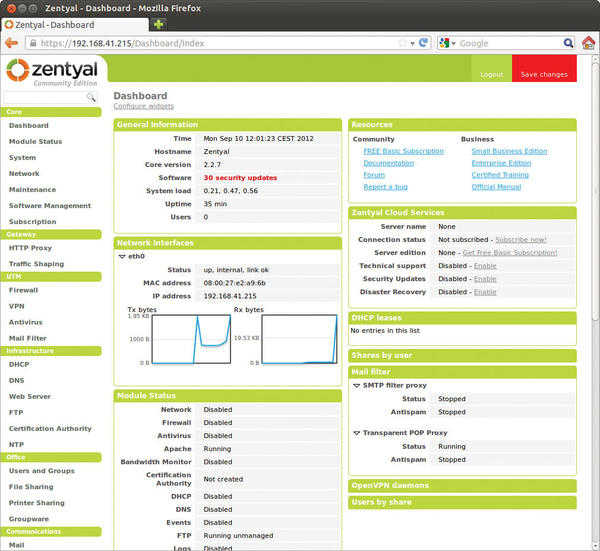Open Subscription in sidebar
The width and height of the screenshot is (600, 551).
(33, 222)
